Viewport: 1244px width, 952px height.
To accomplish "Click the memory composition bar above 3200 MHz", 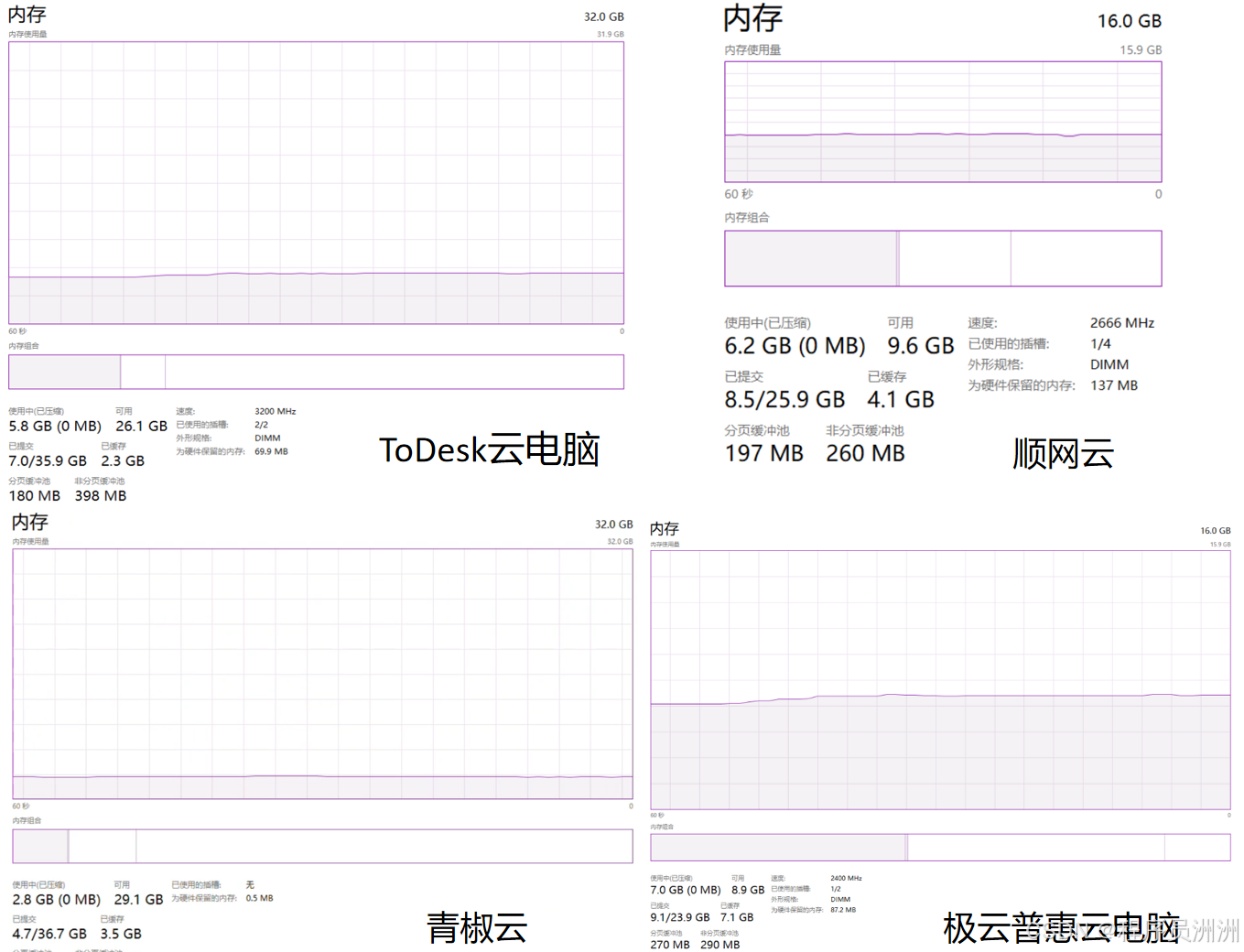I will pyautogui.click(x=316, y=372).
